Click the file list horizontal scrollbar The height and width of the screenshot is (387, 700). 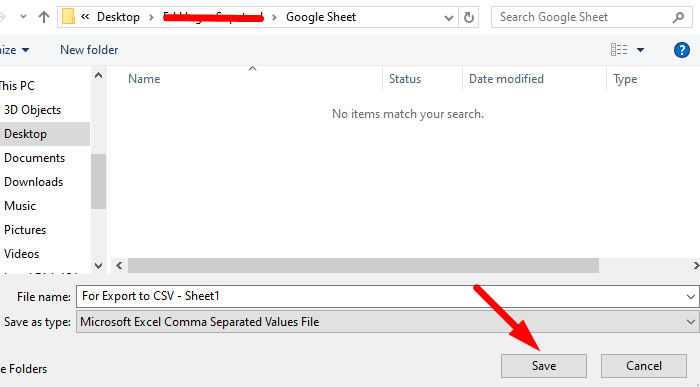click(x=363, y=266)
